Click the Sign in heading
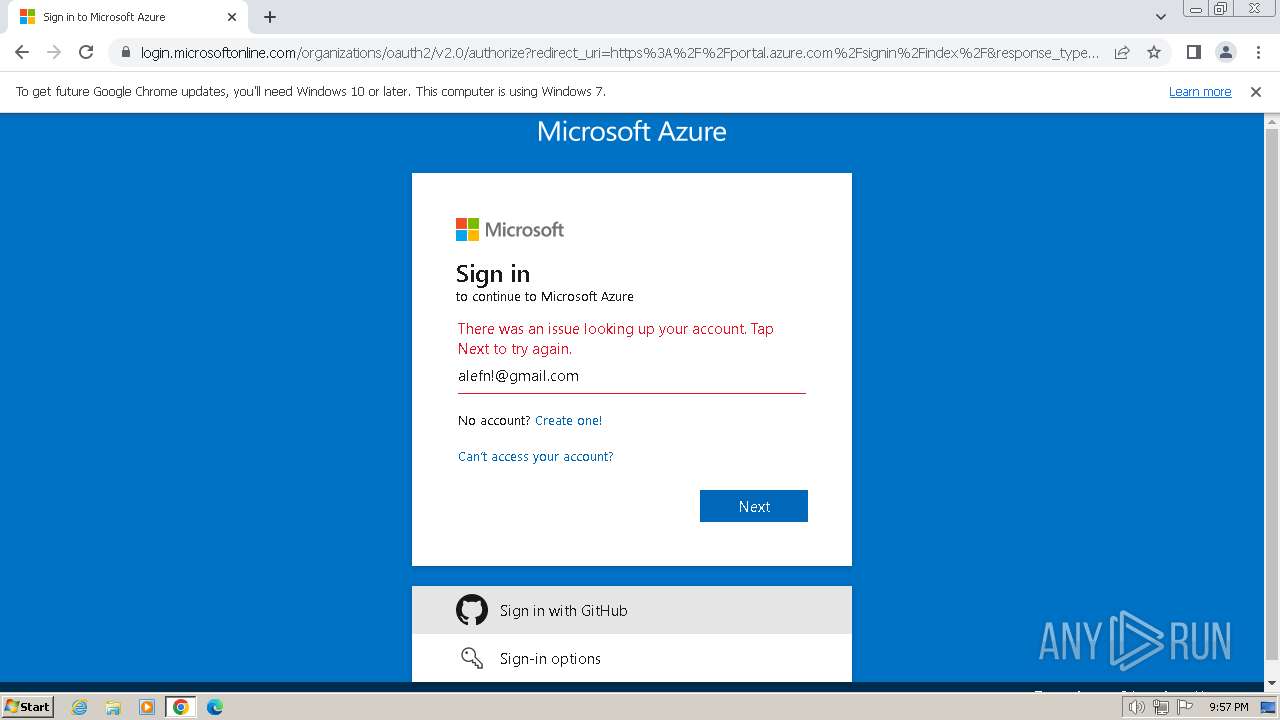 coord(493,273)
